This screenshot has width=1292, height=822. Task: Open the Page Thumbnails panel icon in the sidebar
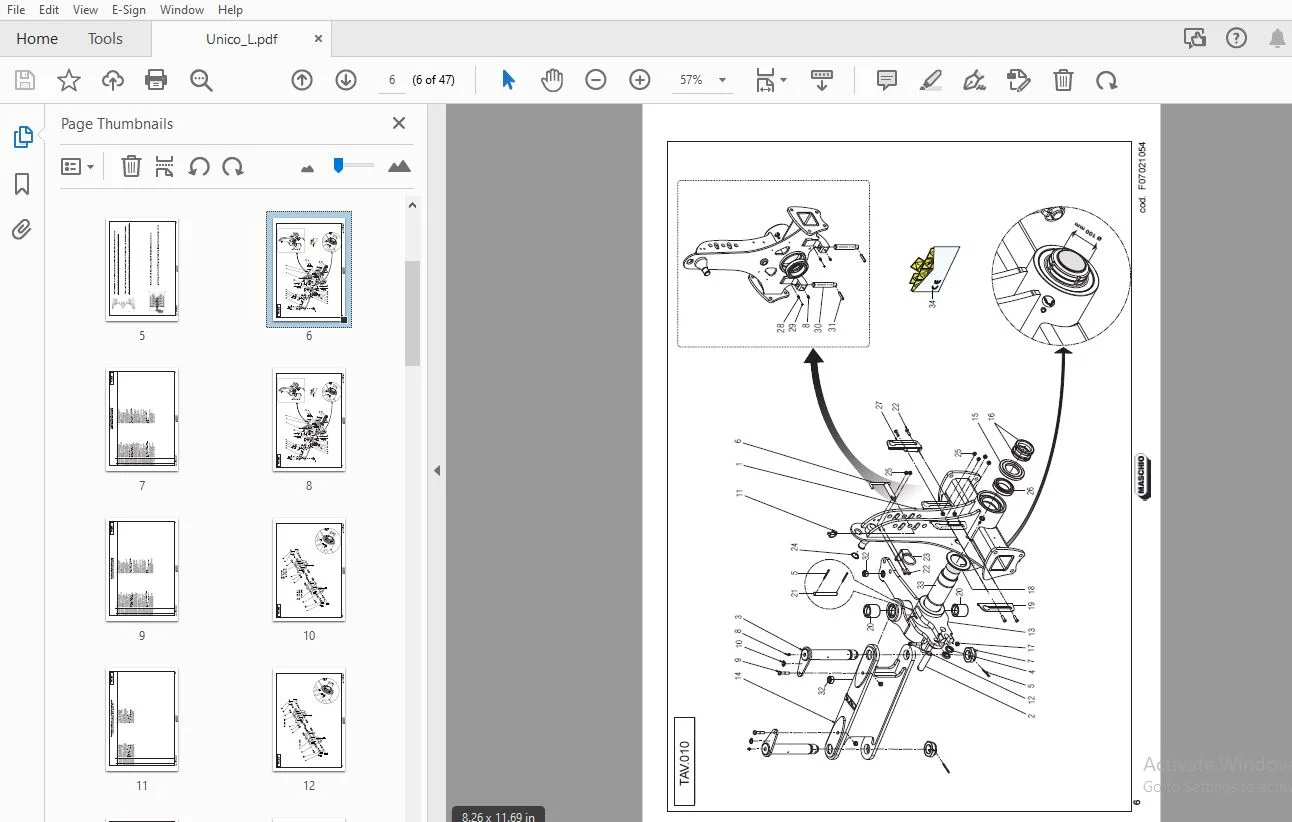click(x=22, y=137)
